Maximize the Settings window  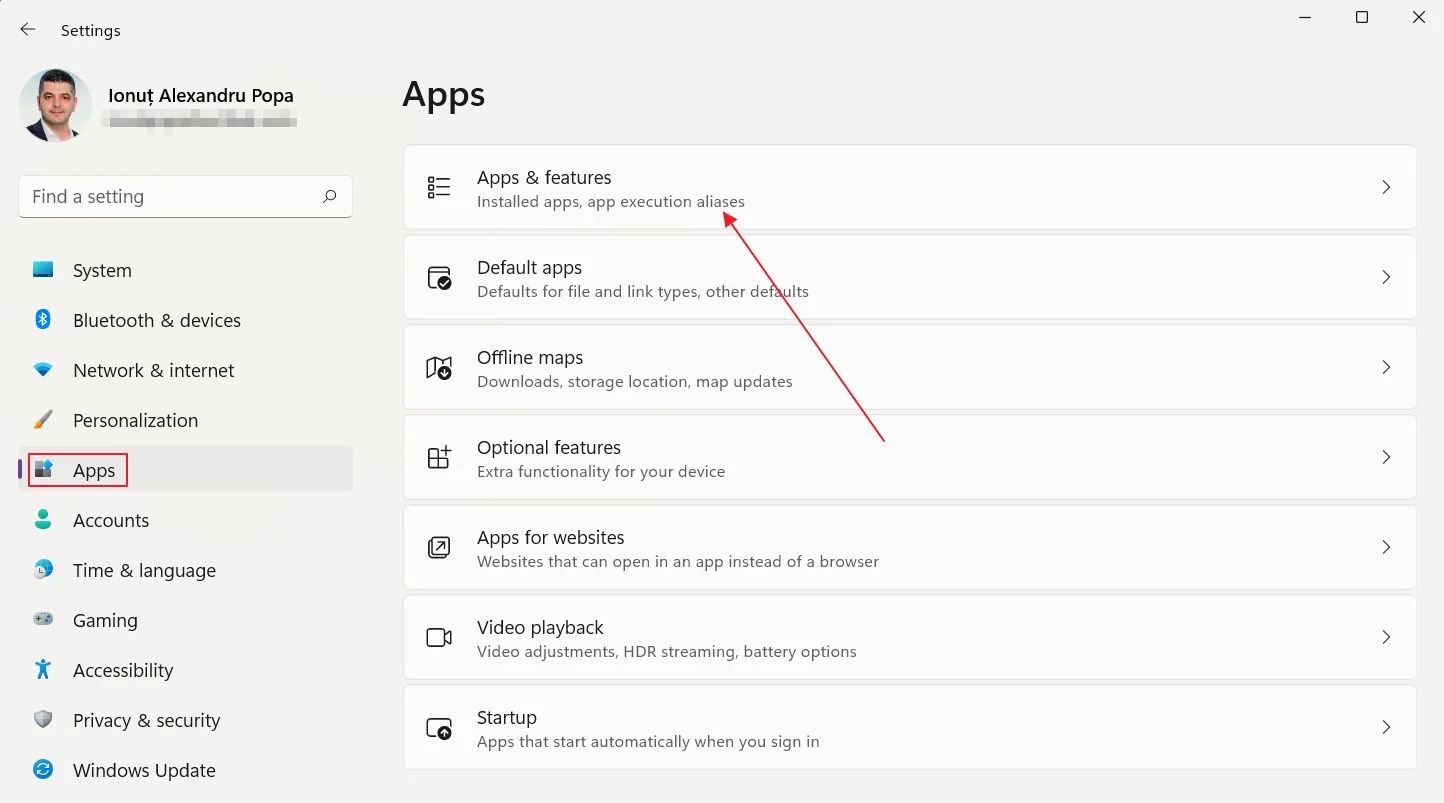tap(1362, 17)
